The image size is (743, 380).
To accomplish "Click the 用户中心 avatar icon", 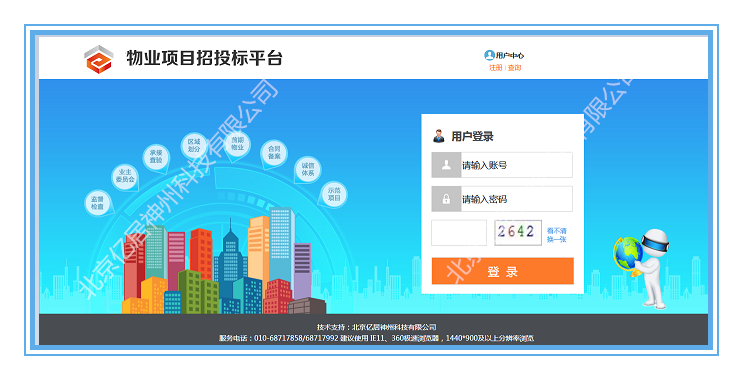I will (489, 55).
